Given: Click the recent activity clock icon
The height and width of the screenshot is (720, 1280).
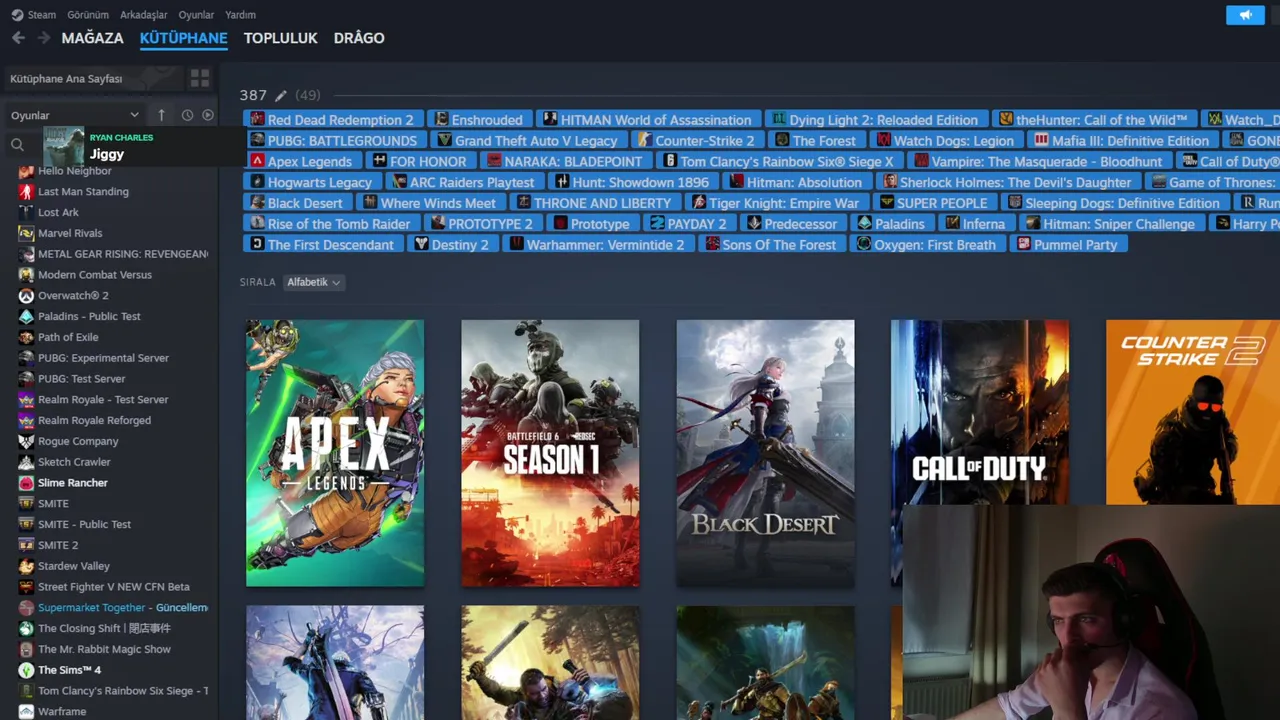Looking at the screenshot, I should tap(187, 115).
